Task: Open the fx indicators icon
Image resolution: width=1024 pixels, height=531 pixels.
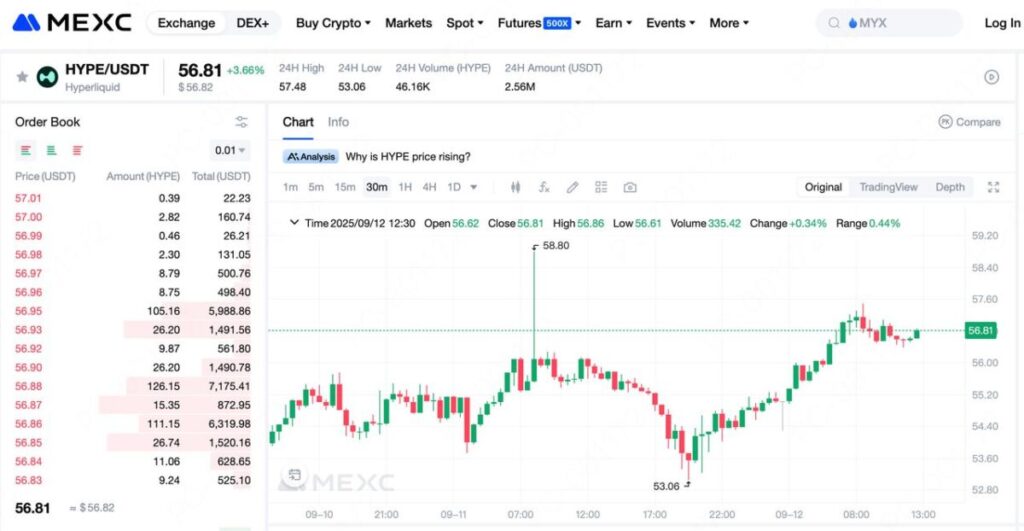Action: pyautogui.click(x=544, y=187)
